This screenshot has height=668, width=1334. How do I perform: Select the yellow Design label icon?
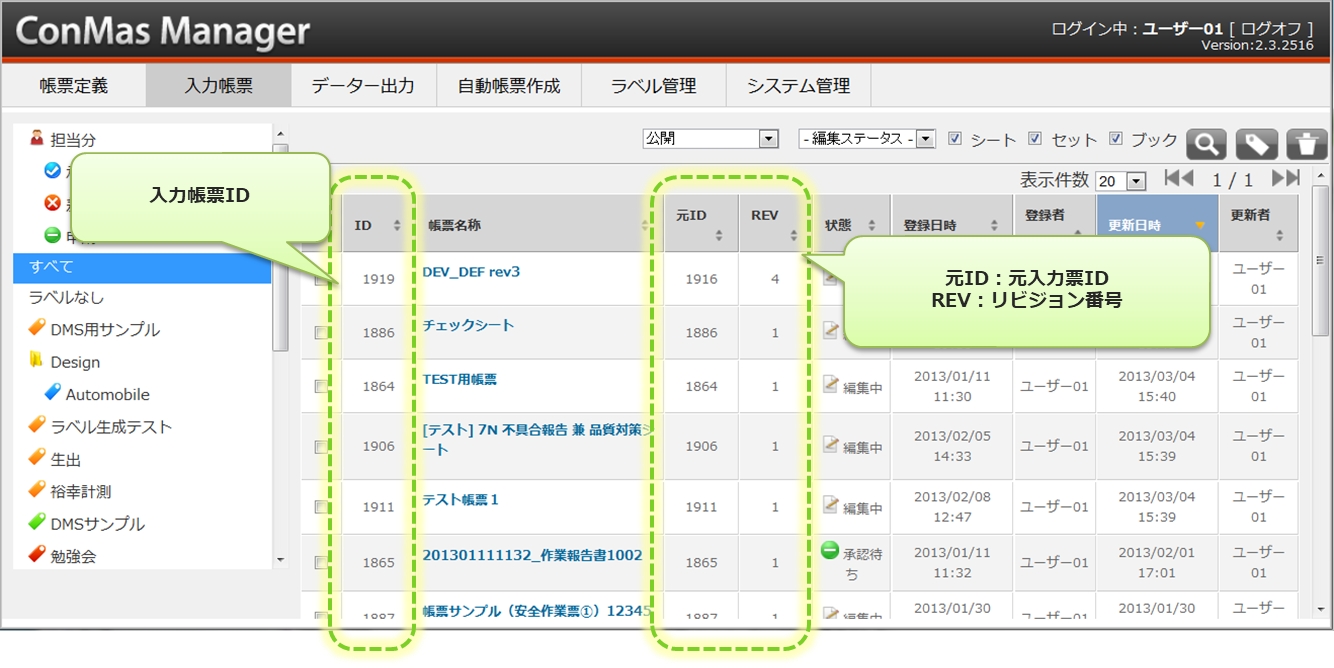(37, 361)
